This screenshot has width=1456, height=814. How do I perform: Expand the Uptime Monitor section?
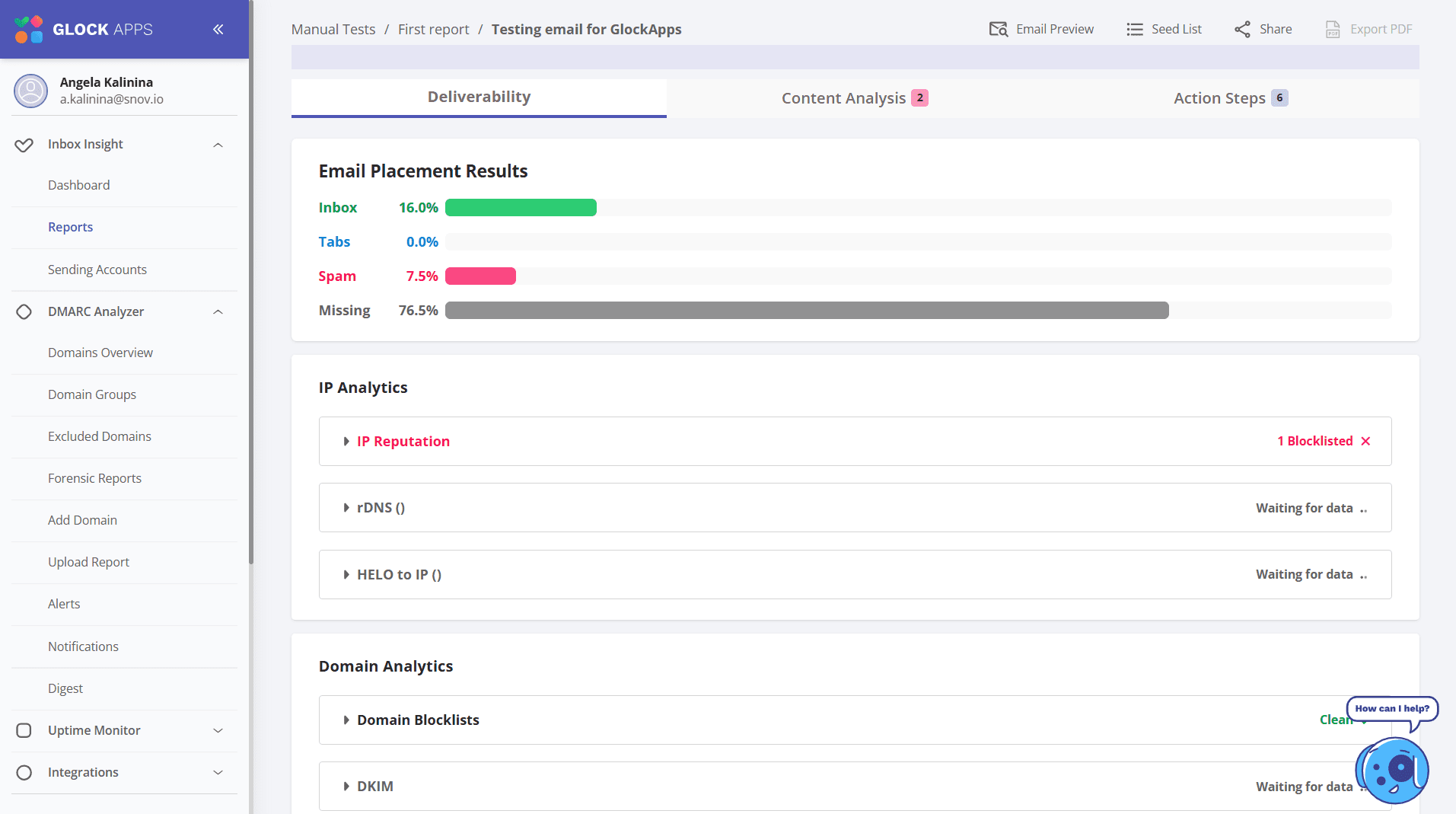(x=218, y=730)
